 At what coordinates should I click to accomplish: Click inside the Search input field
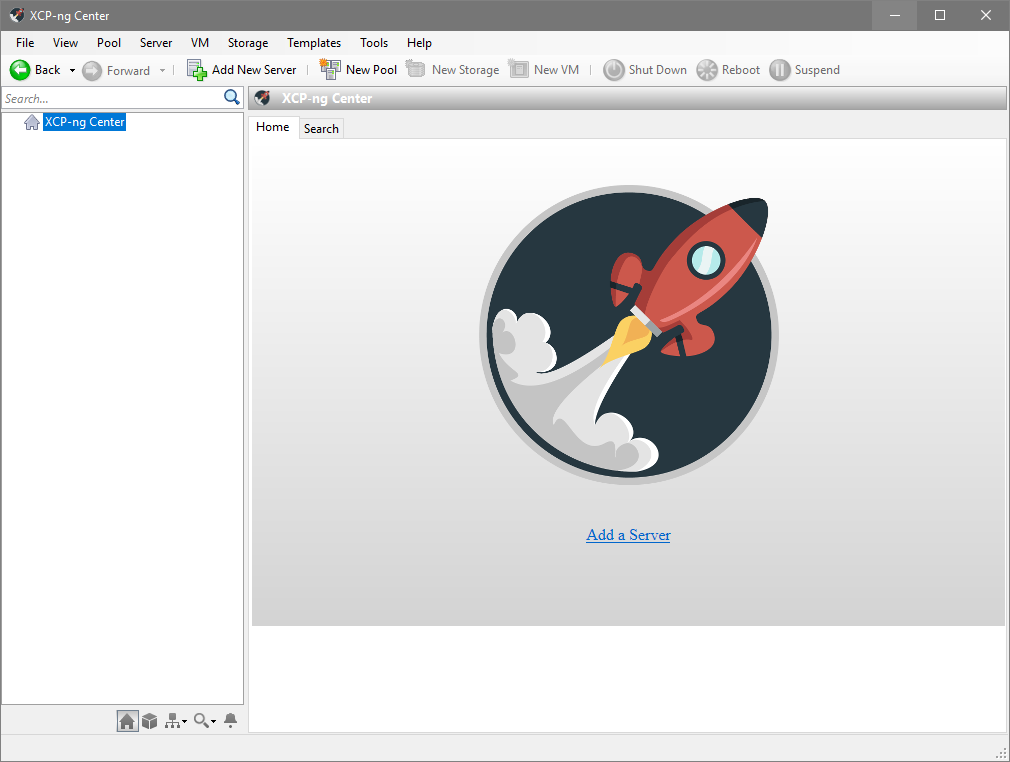click(x=112, y=99)
